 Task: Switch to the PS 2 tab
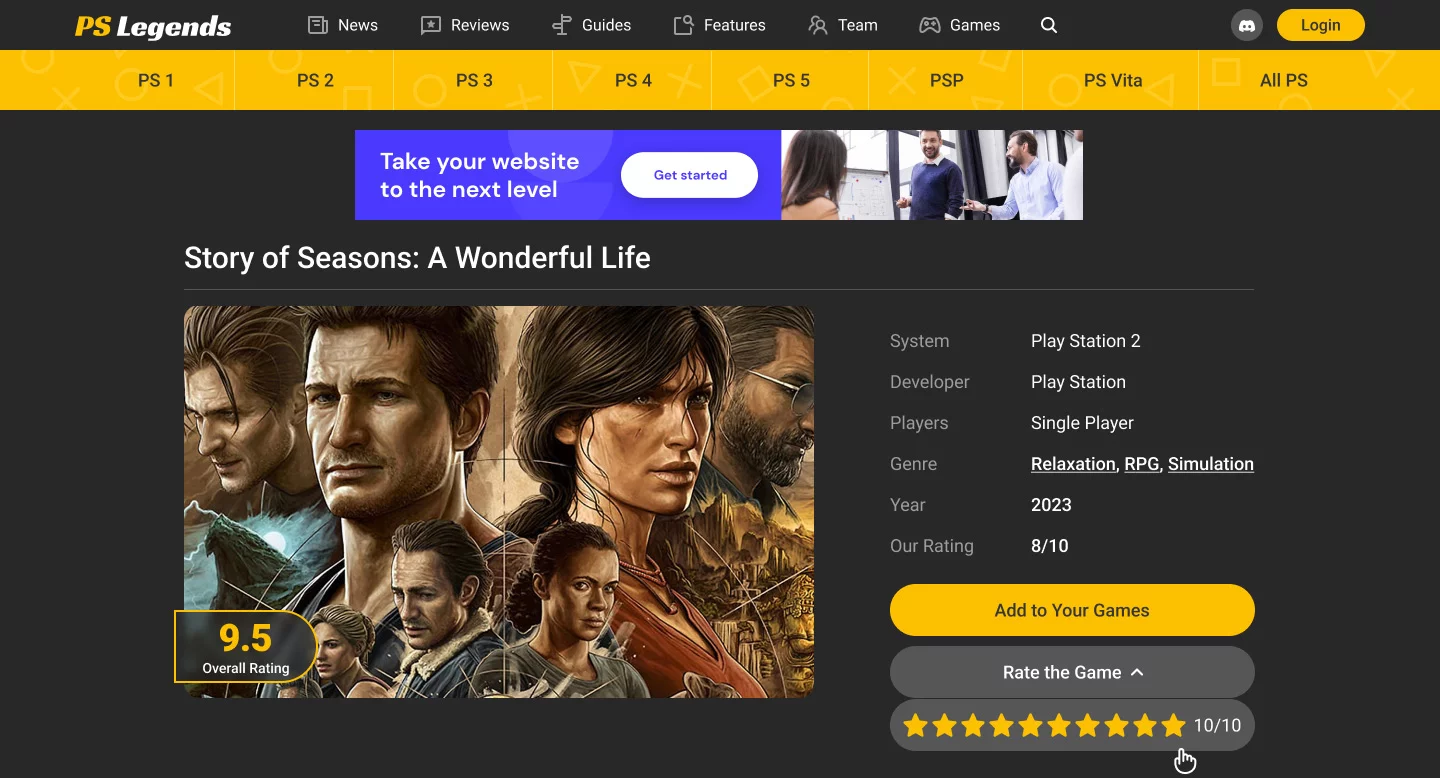[315, 80]
